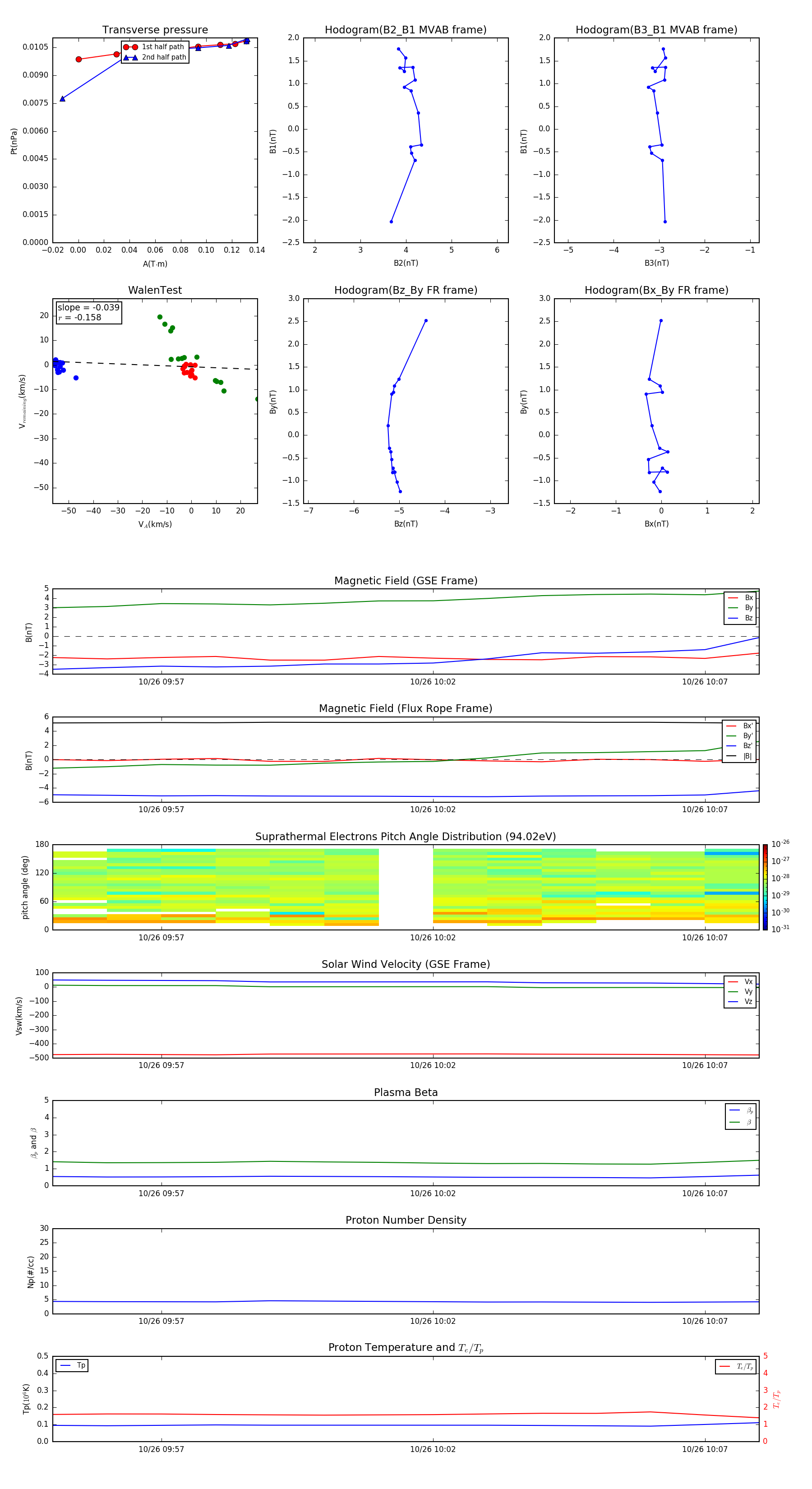Click 10/26 09:57 tick under GSE magnetic field
This screenshot has height=1489, width=812.
tap(161, 681)
